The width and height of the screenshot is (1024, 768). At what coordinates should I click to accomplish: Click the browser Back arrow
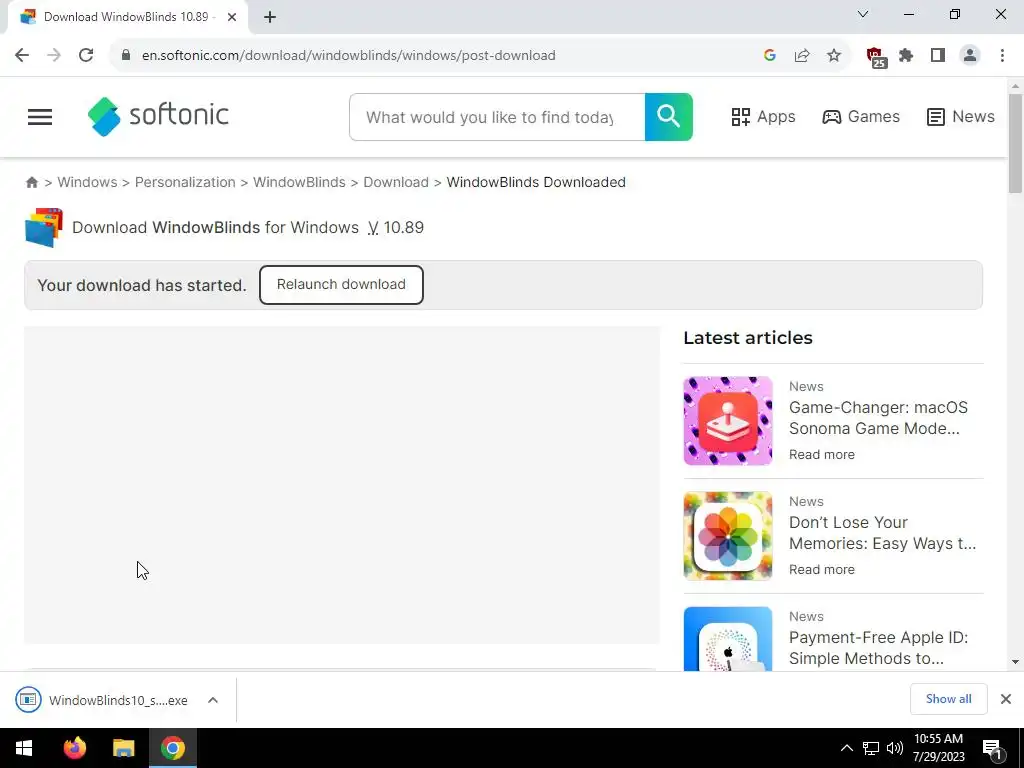[22, 56]
